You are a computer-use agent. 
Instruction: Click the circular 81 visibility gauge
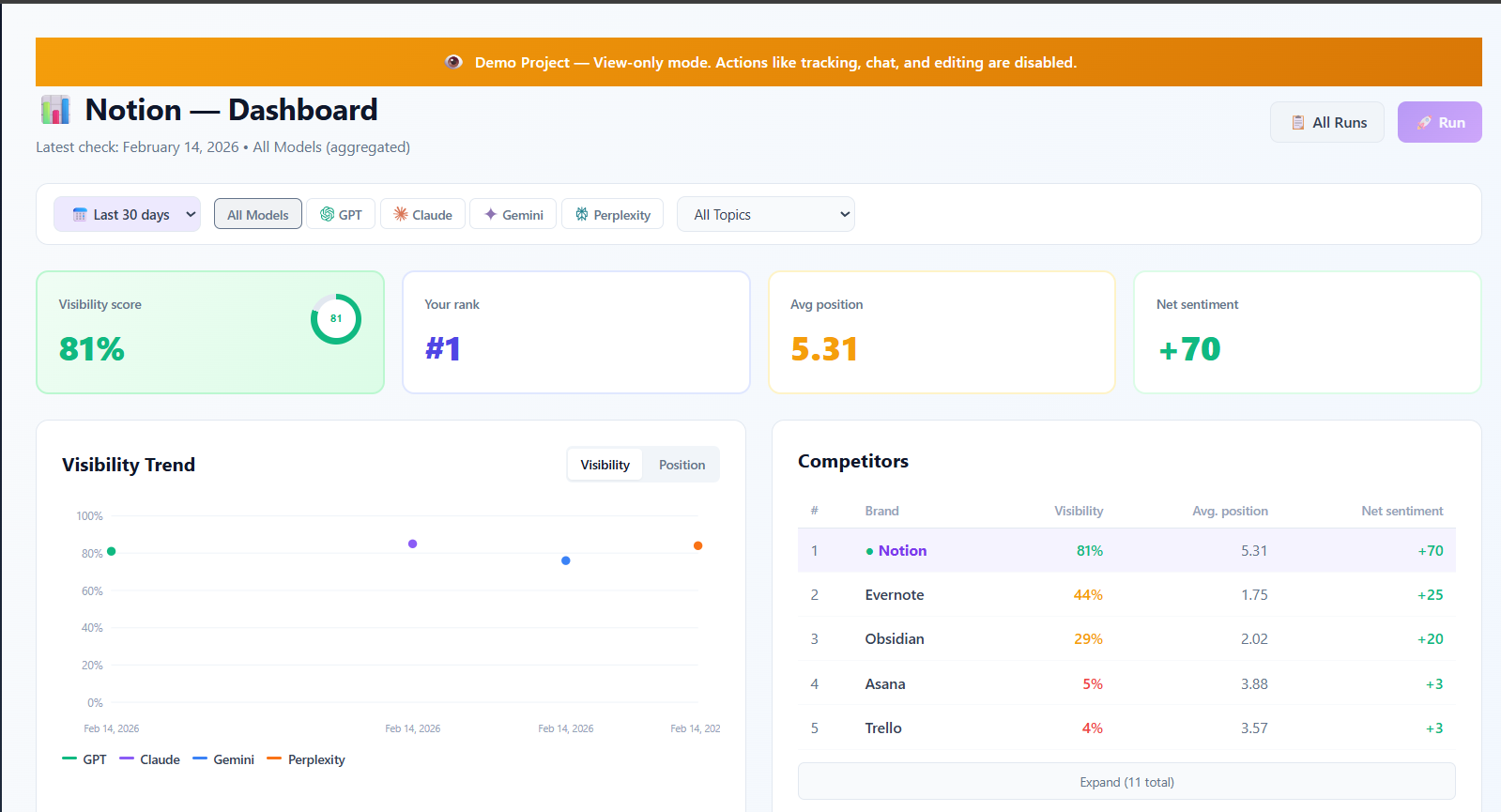[336, 319]
